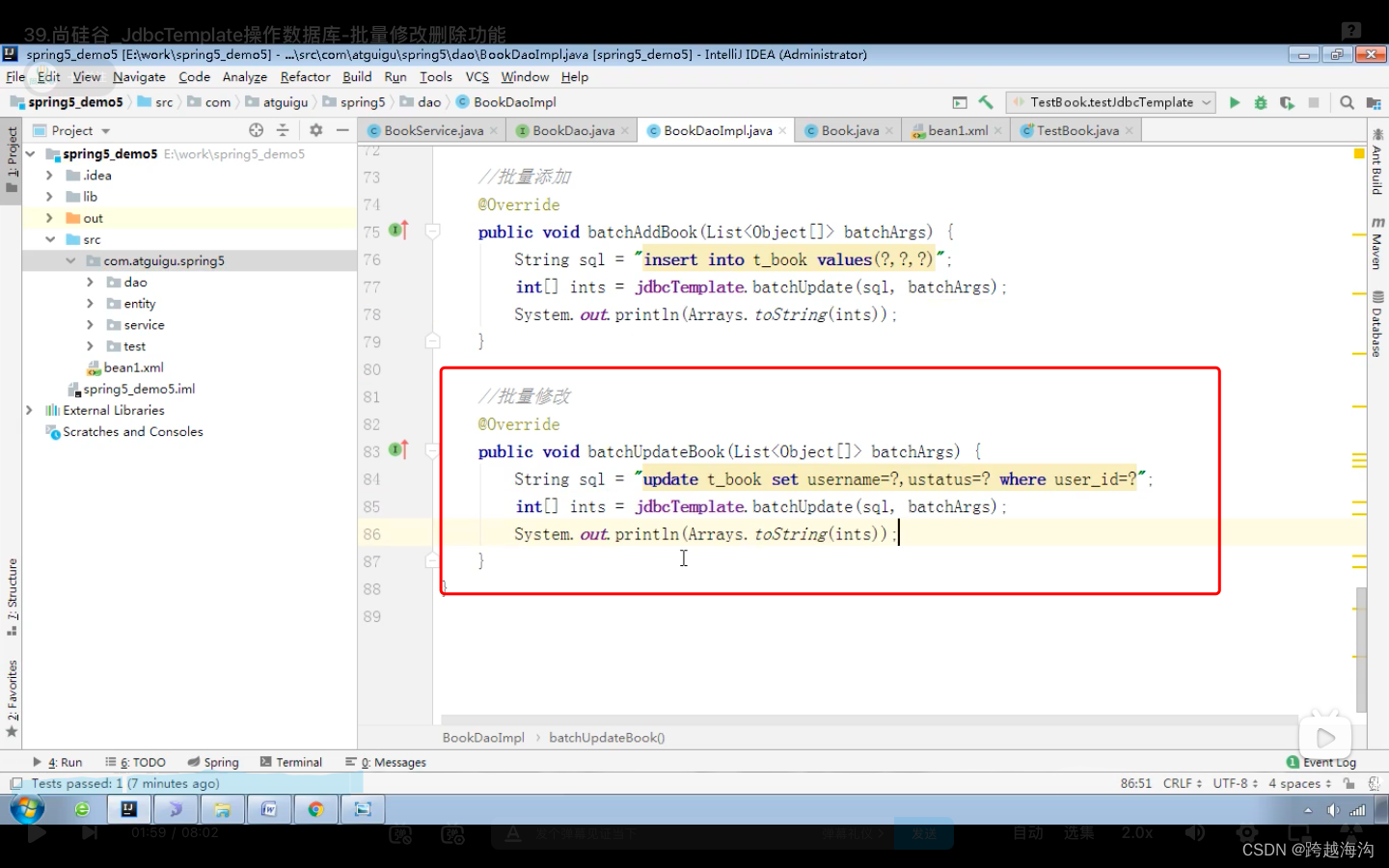Image resolution: width=1389 pixels, height=868 pixels.
Task: Switch to bean1.xml tab
Action: (x=958, y=130)
